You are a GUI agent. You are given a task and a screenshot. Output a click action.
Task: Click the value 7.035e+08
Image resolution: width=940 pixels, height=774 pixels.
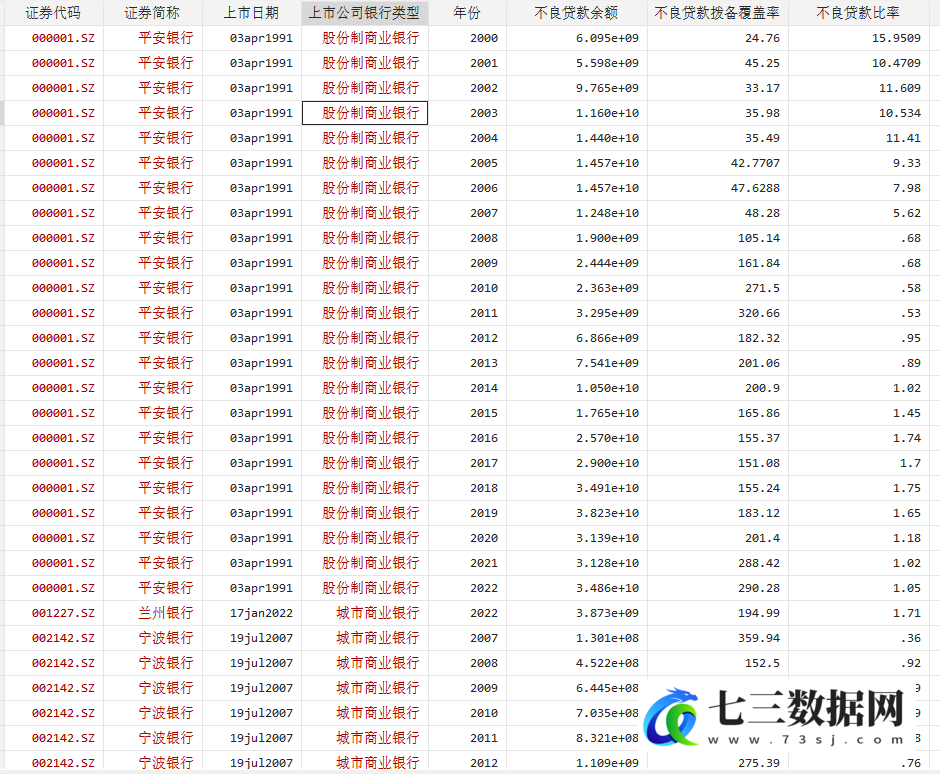pos(607,713)
